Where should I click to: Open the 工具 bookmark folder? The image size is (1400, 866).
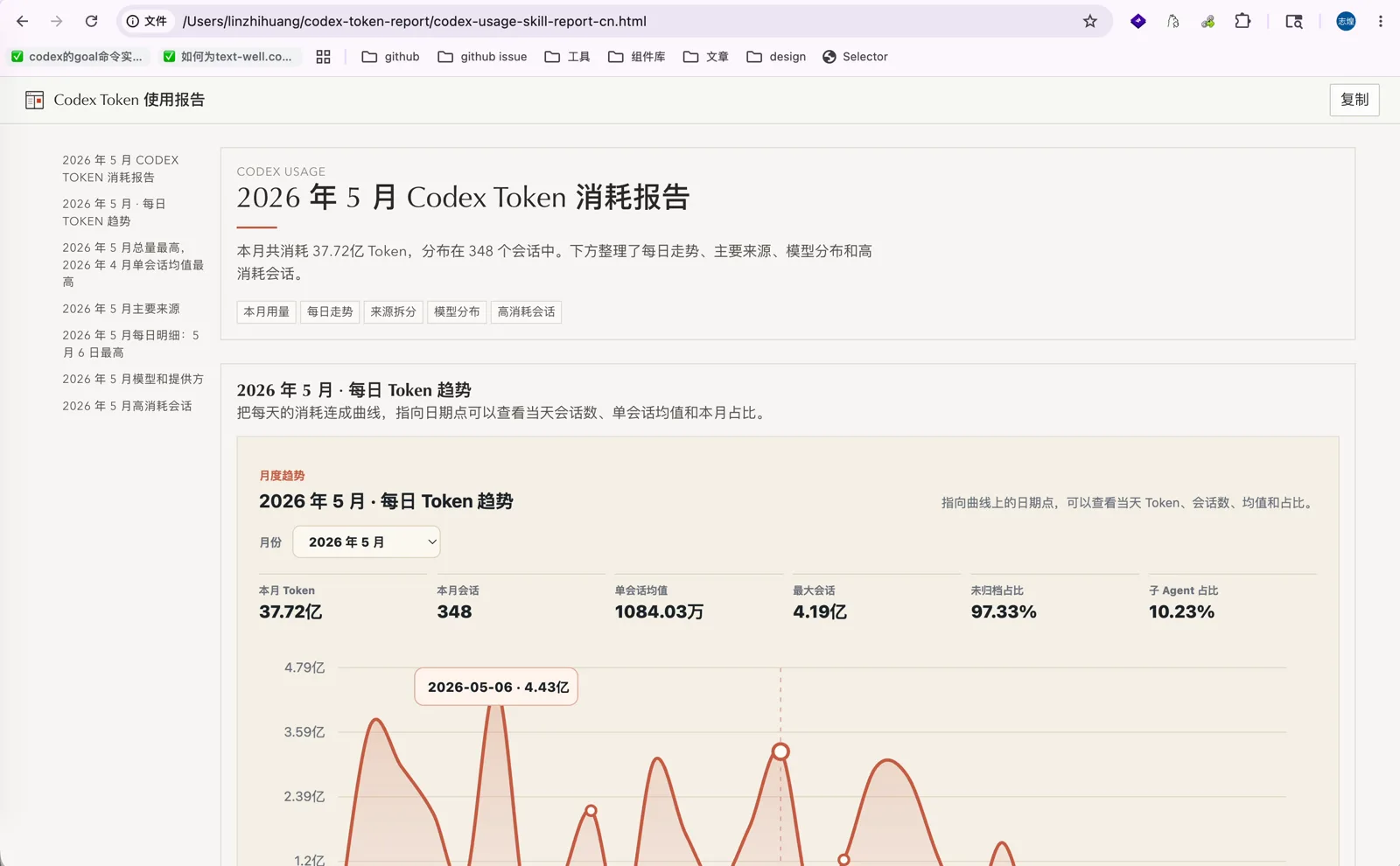click(x=567, y=57)
